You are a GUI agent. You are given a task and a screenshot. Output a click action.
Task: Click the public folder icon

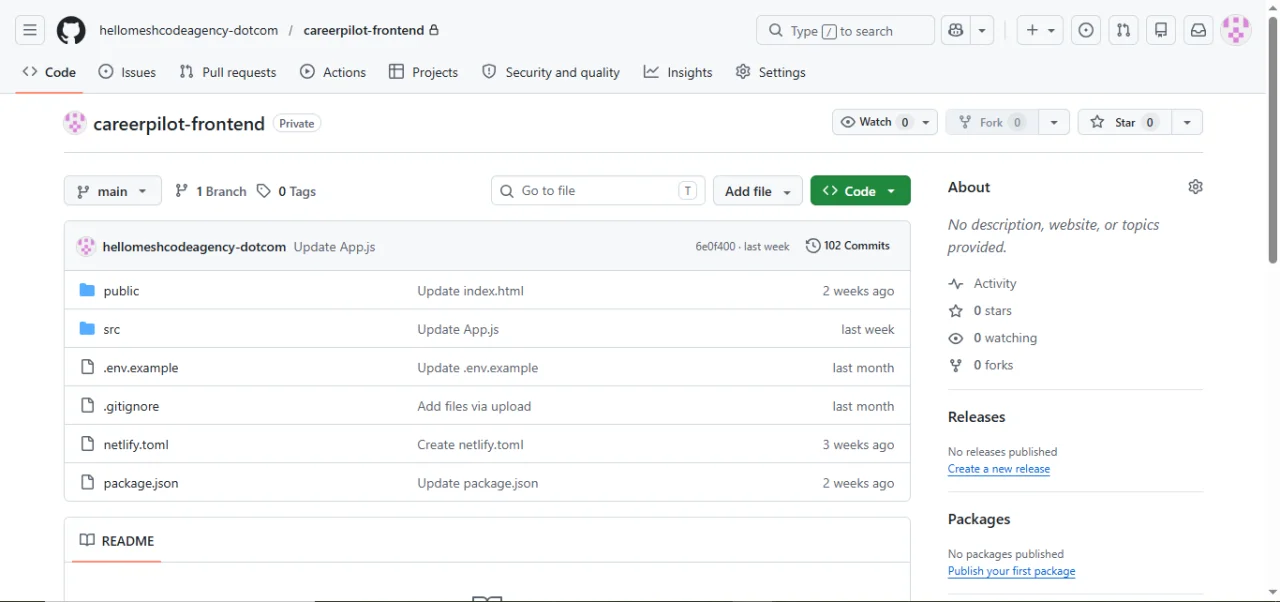(x=87, y=290)
